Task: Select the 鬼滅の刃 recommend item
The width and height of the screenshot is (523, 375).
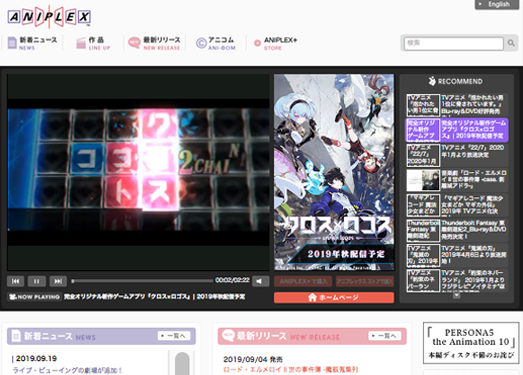Action: point(457,255)
